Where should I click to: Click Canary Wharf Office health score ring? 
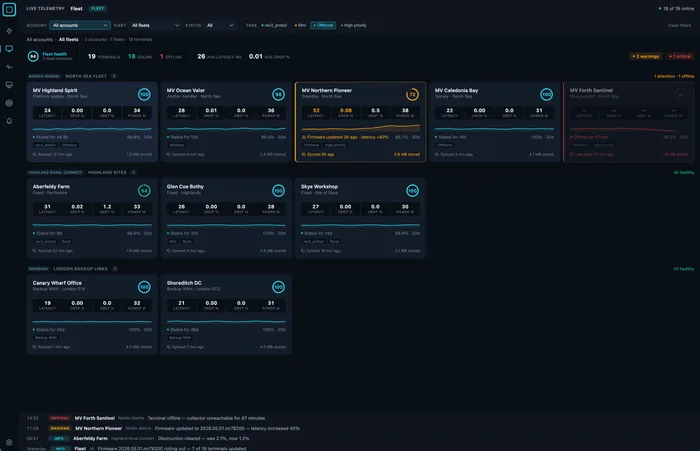click(x=144, y=287)
